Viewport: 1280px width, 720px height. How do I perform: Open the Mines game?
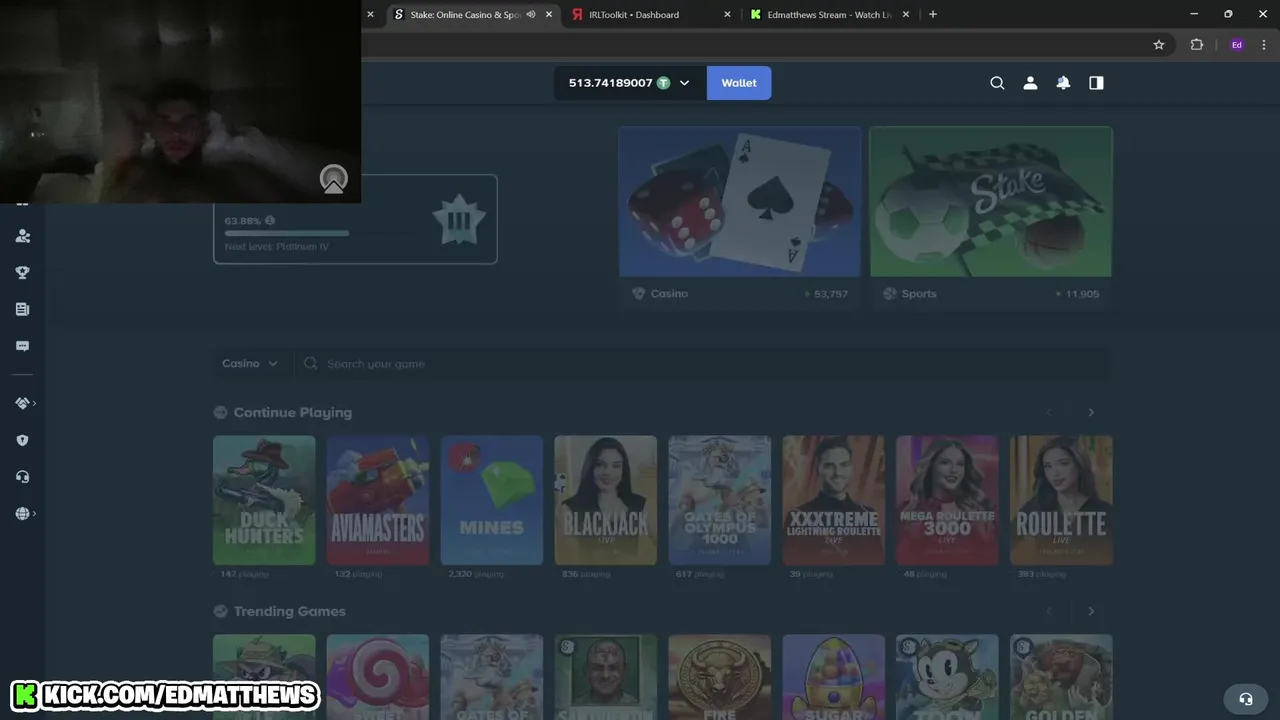pyautogui.click(x=492, y=500)
